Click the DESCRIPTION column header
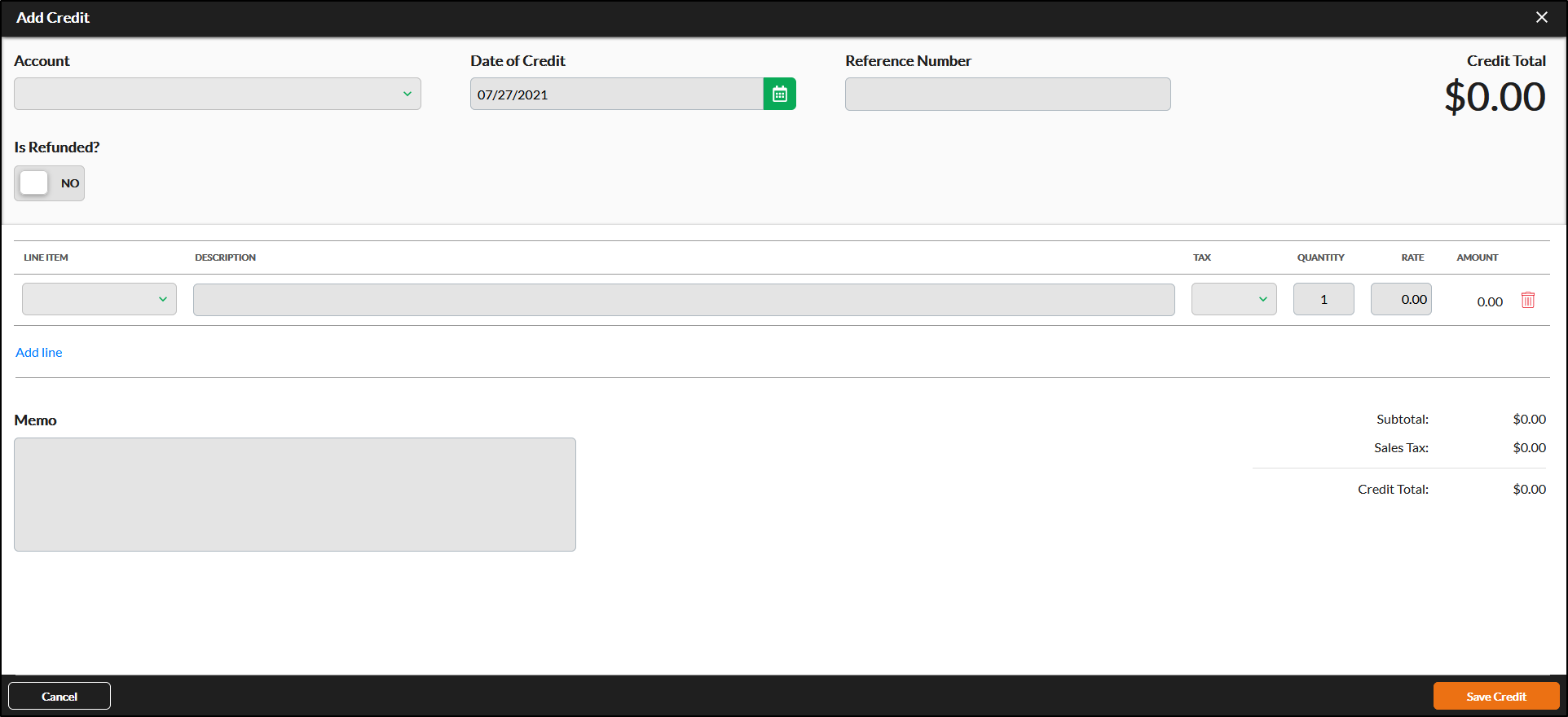The image size is (1568, 717). pyautogui.click(x=225, y=257)
